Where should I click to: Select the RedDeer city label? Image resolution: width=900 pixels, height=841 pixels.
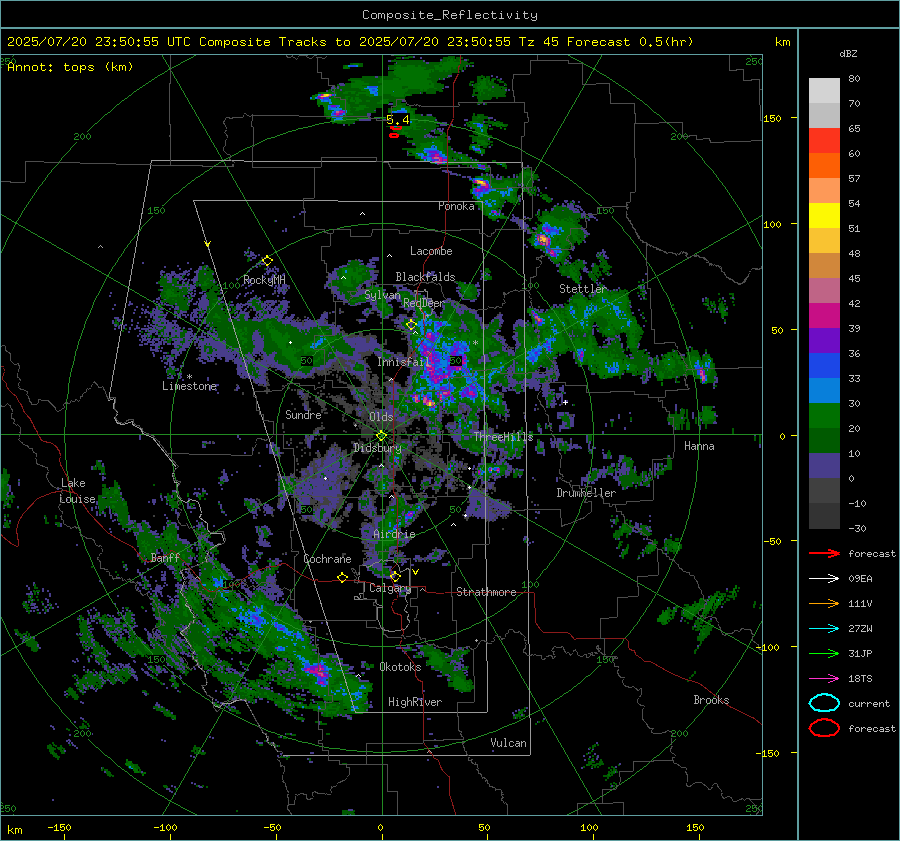(x=424, y=303)
